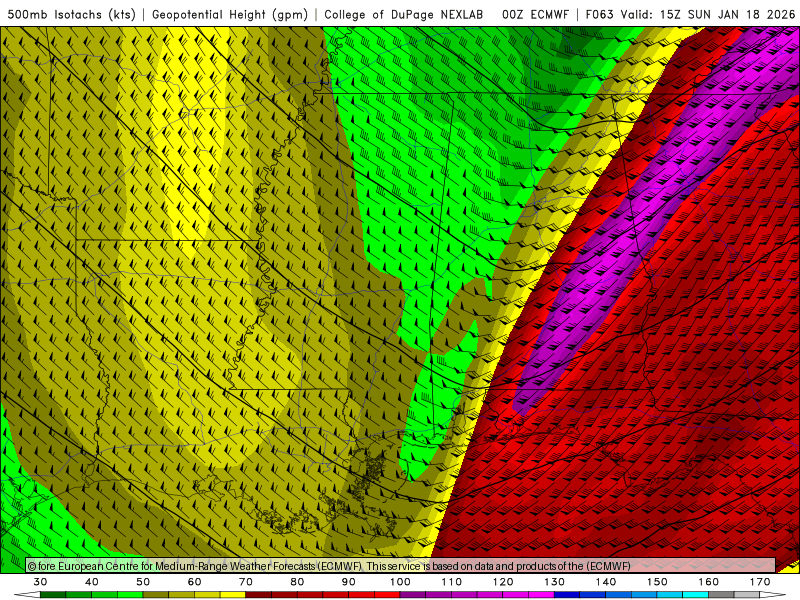The height and width of the screenshot is (600, 800).
Task: Click the '140' label on the color scale
Action: point(606,582)
